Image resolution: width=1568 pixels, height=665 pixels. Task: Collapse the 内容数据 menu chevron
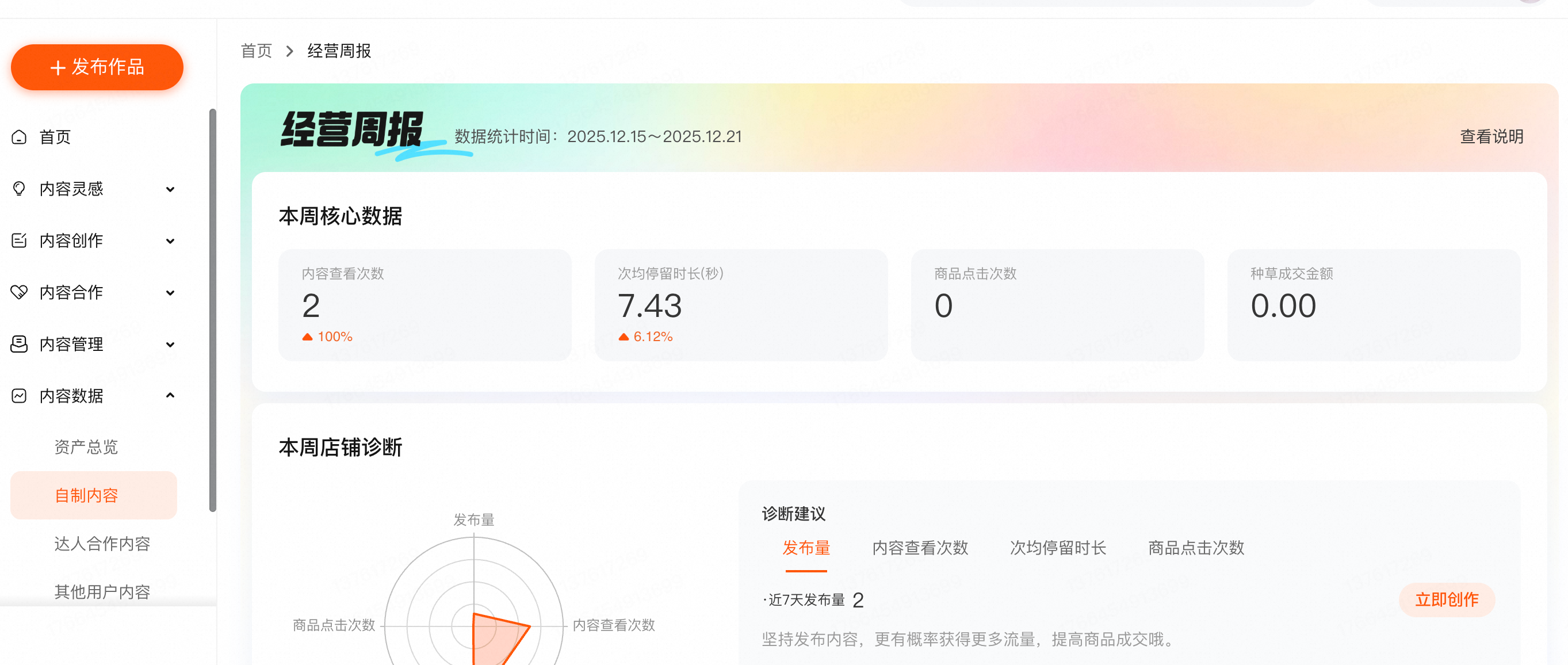pos(170,395)
